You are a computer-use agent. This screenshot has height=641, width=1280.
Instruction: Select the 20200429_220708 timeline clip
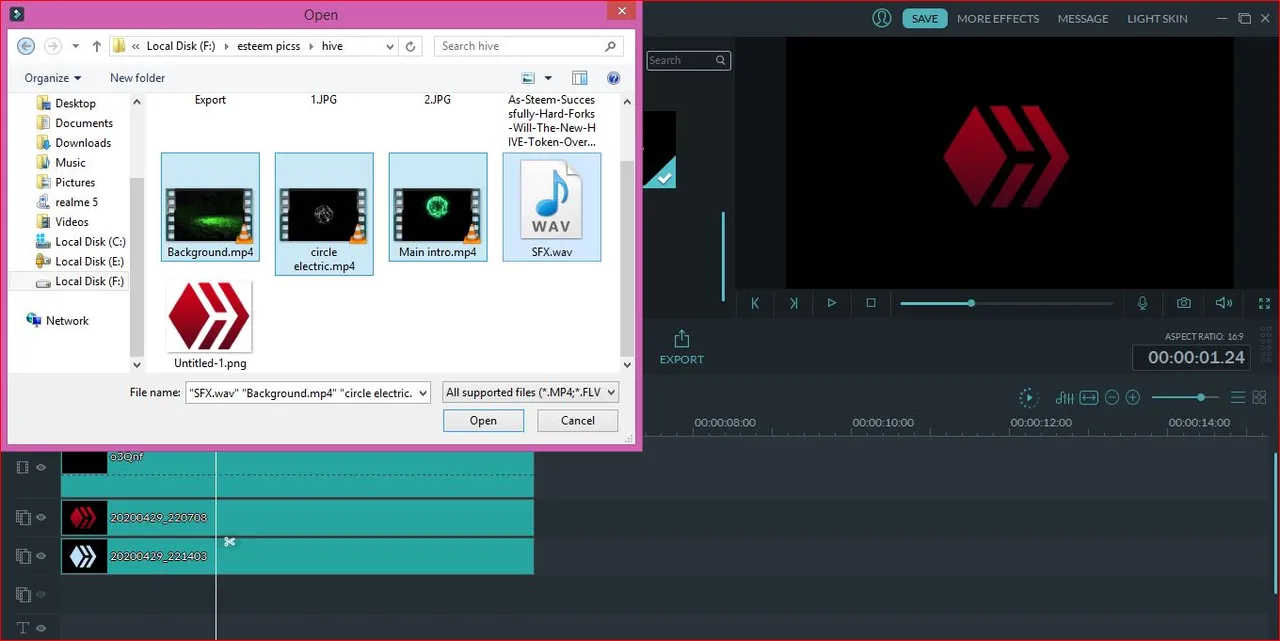(x=297, y=518)
